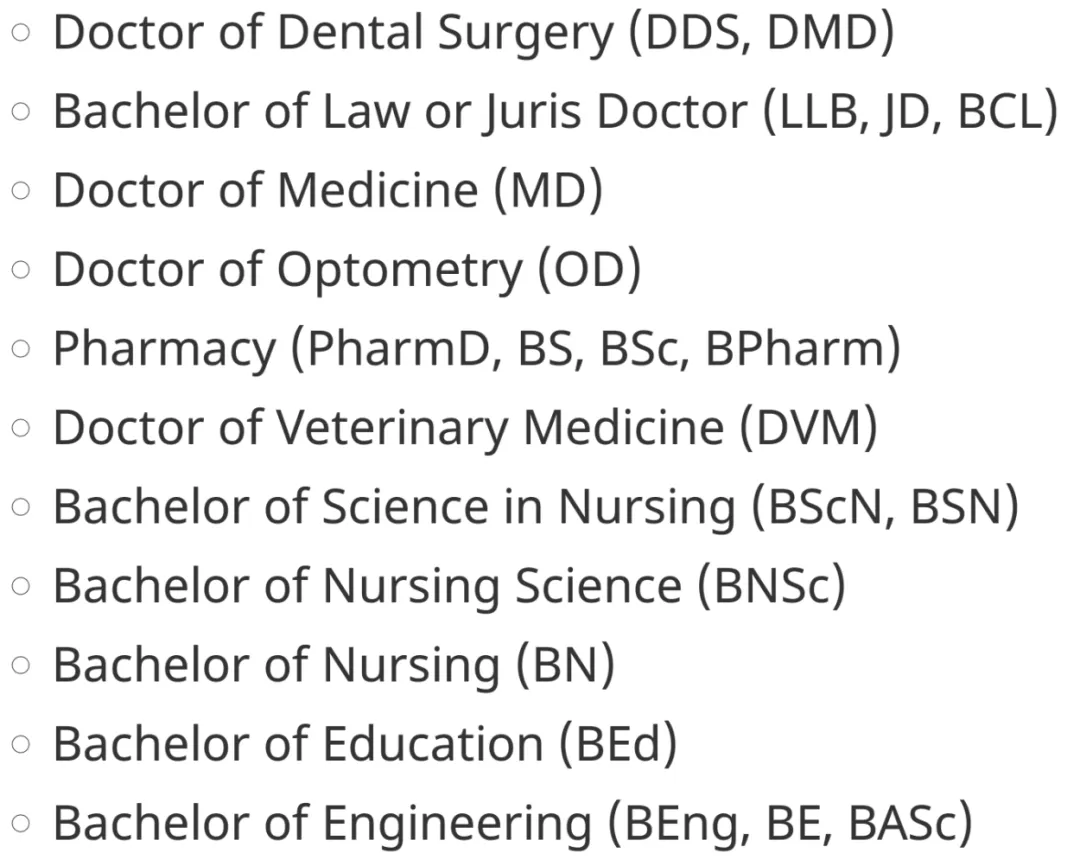Select the Bachelor of Law or Juris Doctor entry
Image resolution: width=1080 pixels, height=866 pixels.
tap(554, 112)
